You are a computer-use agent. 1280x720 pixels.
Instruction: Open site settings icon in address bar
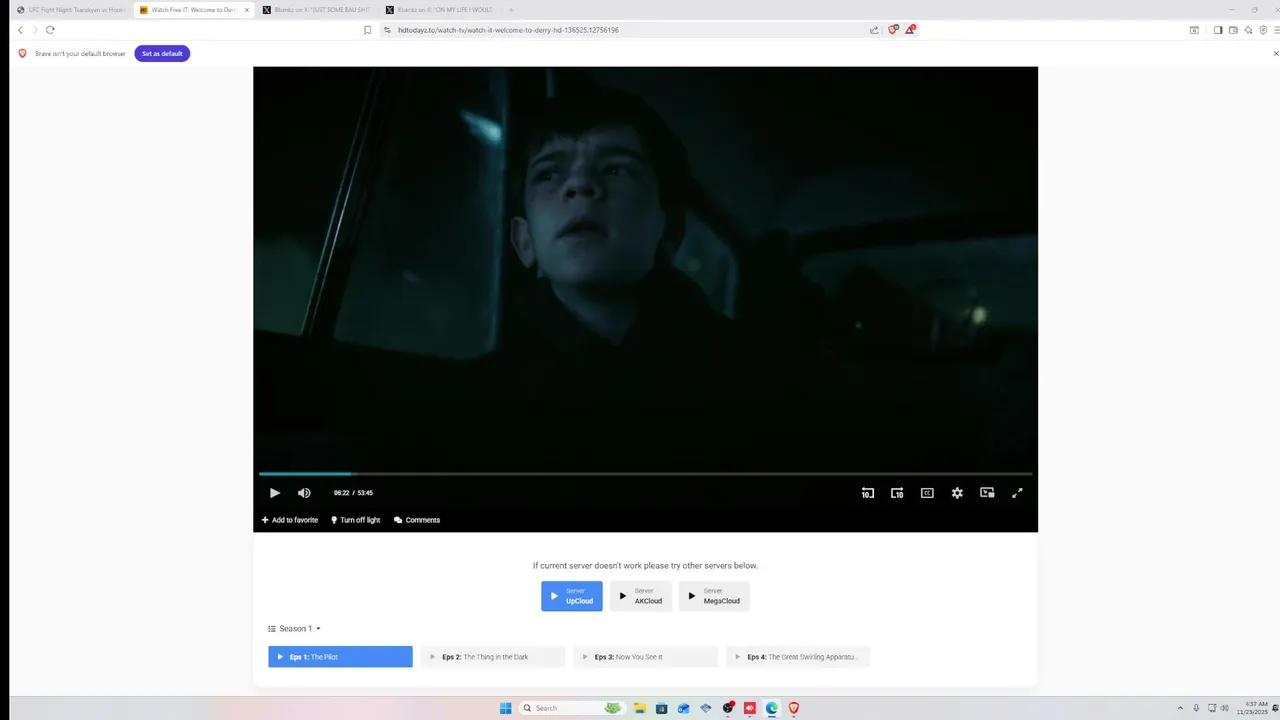pyautogui.click(x=387, y=30)
